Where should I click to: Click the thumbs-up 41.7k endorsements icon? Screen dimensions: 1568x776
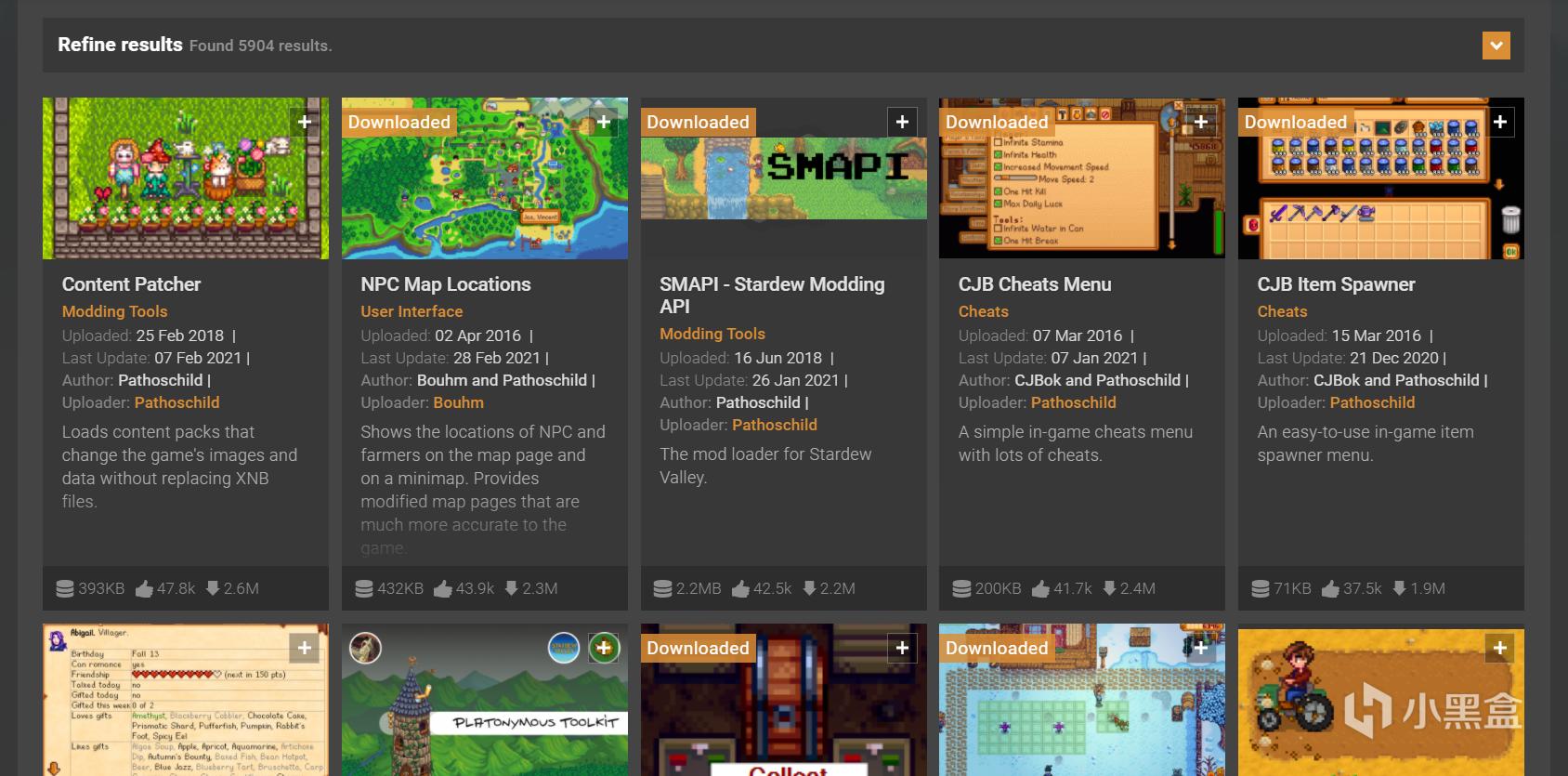tap(1040, 588)
